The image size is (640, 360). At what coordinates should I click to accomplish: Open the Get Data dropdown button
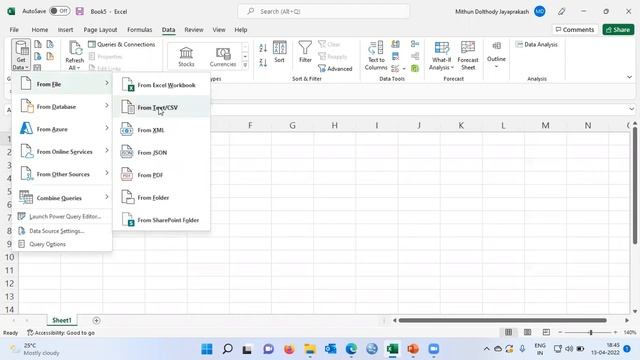[x=21, y=55]
